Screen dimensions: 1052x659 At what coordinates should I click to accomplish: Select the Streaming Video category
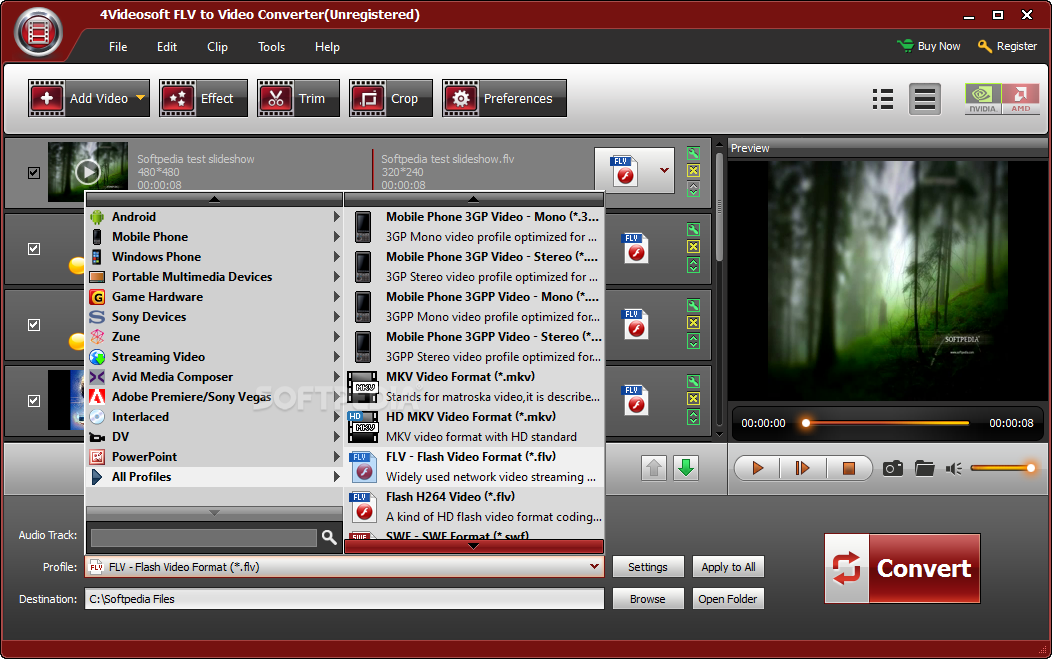tap(215, 357)
